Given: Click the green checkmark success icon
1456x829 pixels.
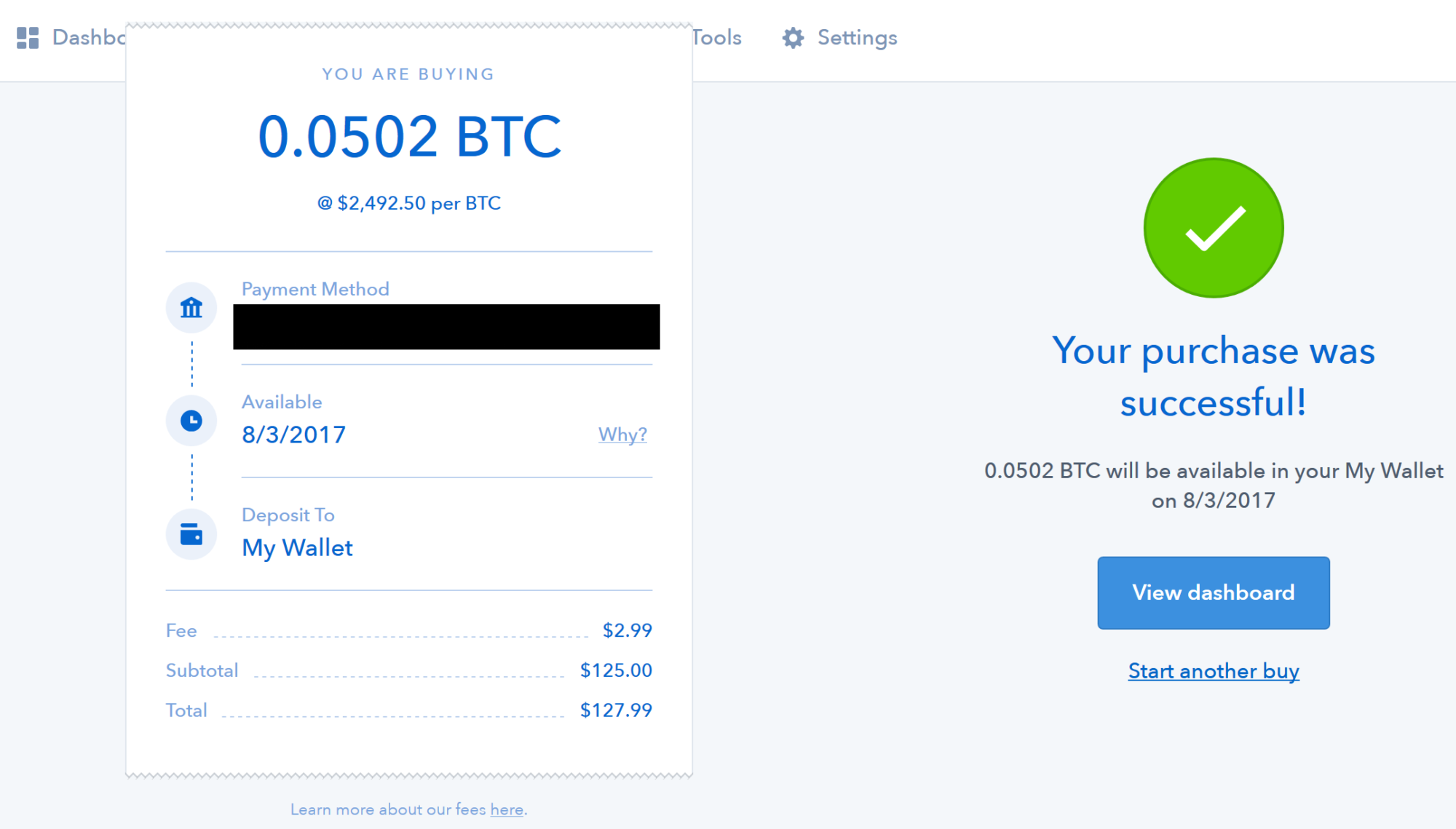Looking at the screenshot, I should (x=1213, y=227).
